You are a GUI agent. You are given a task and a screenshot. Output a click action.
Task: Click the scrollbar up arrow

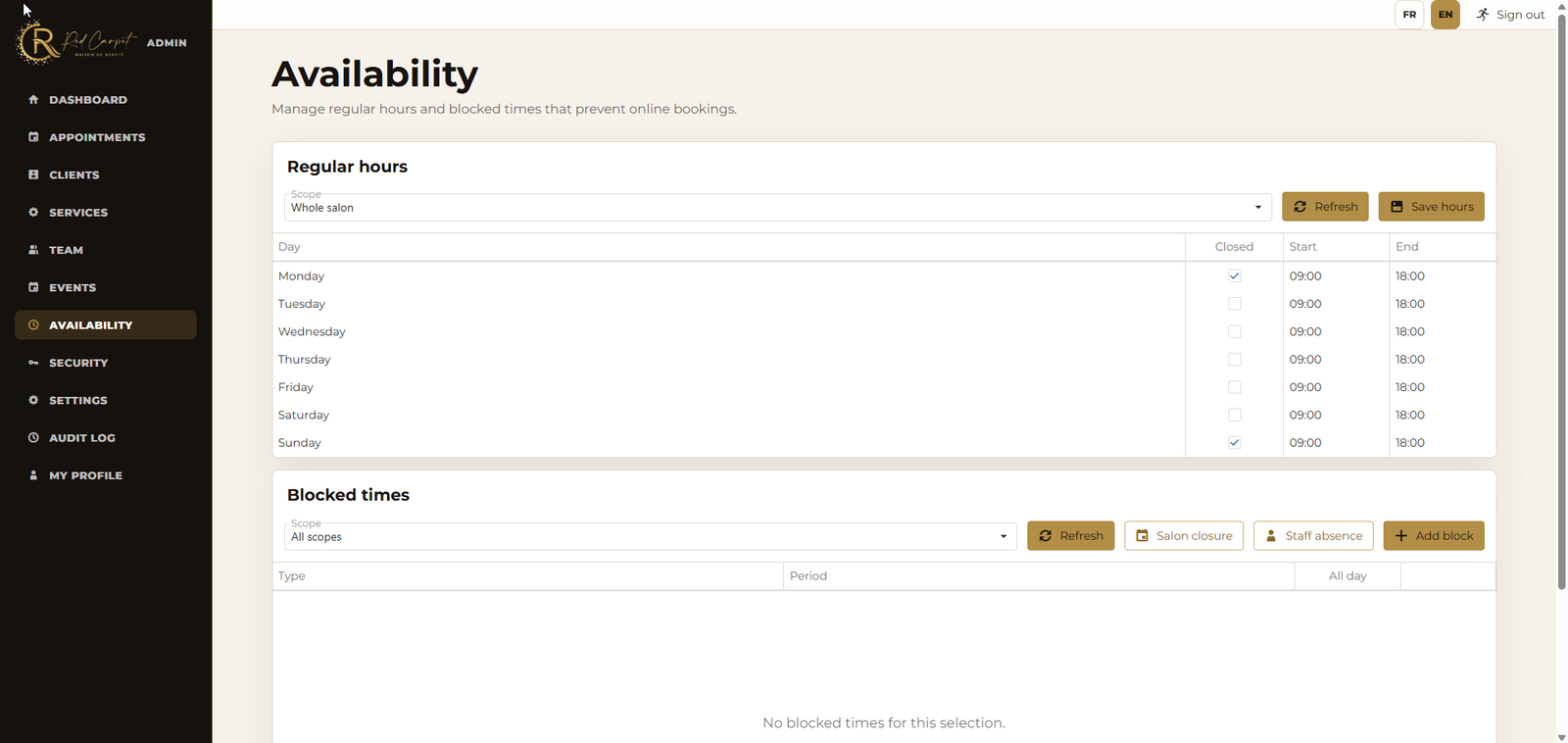[1562, 6]
